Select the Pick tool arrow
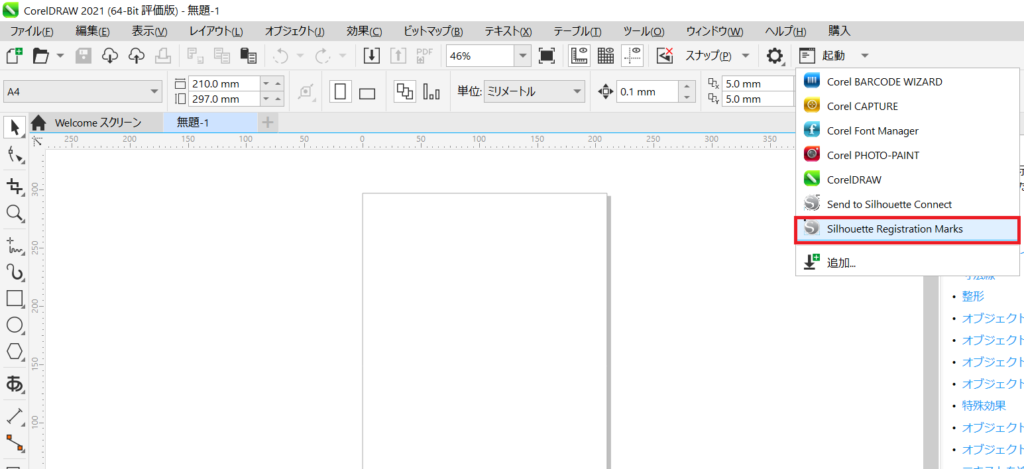Image resolution: width=1024 pixels, height=469 pixels. click(14, 127)
